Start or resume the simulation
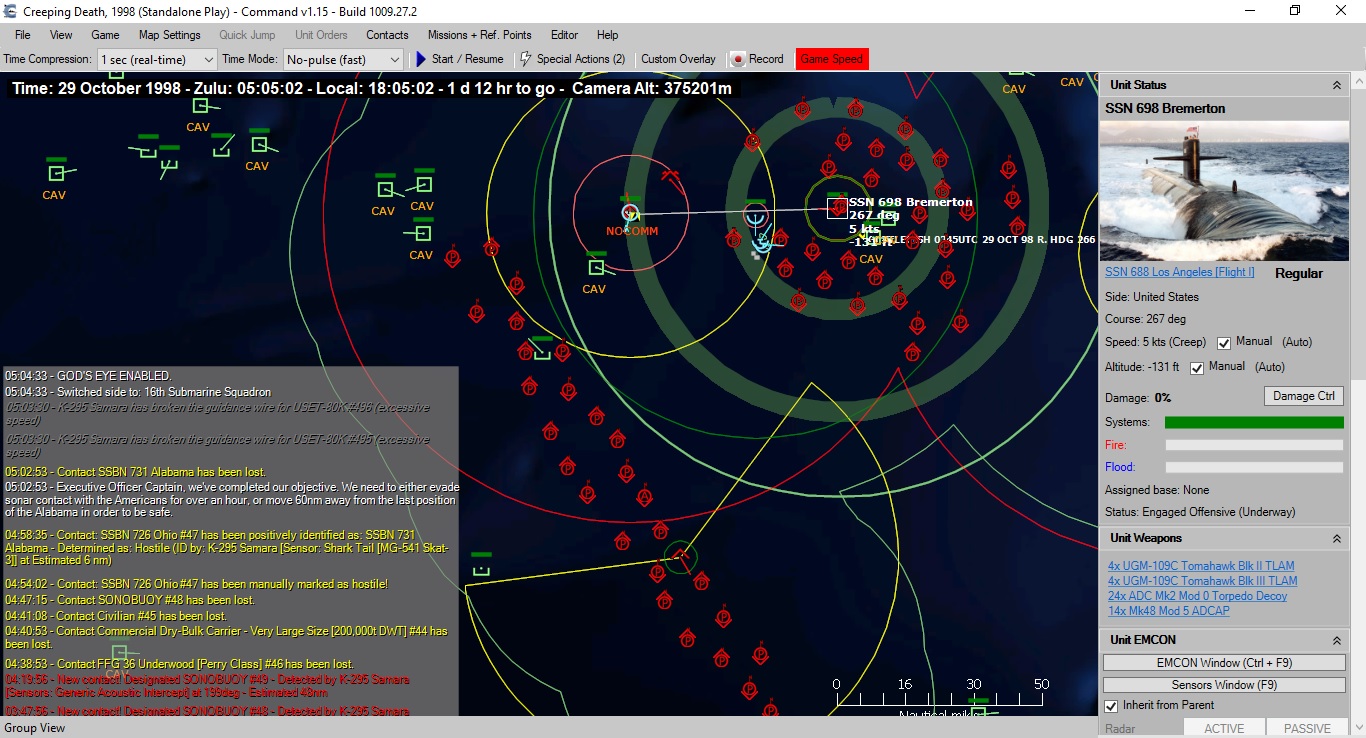Image resolution: width=1366 pixels, height=738 pixels. tap(459, 59)
